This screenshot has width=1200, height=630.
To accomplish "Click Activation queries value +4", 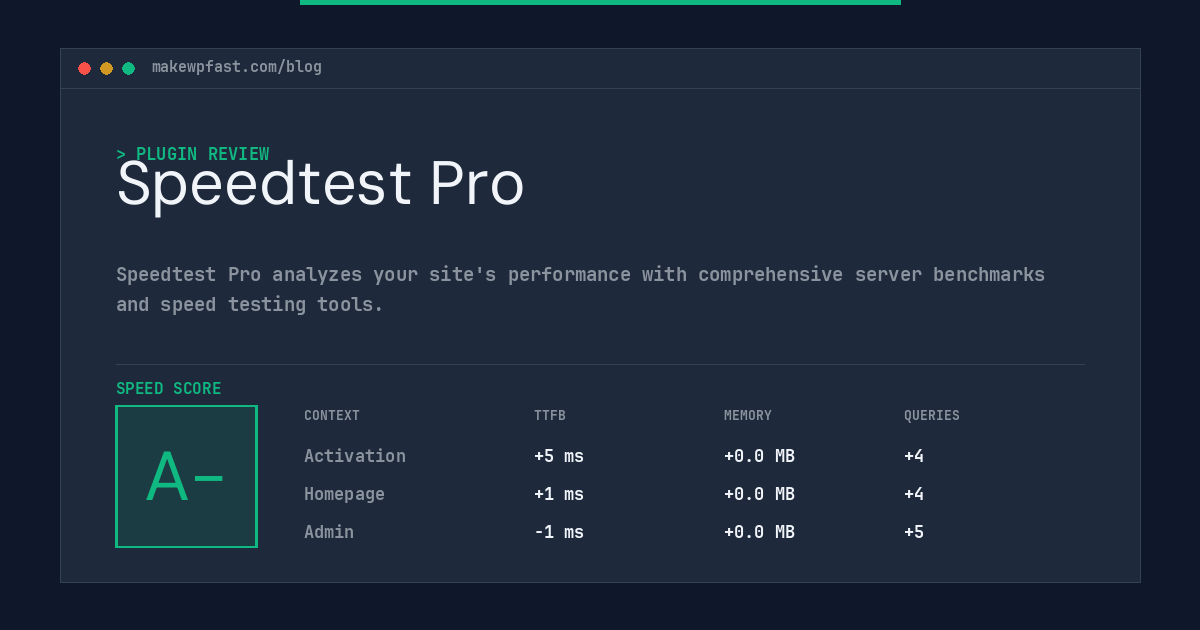I will click(x=914, y=456).
